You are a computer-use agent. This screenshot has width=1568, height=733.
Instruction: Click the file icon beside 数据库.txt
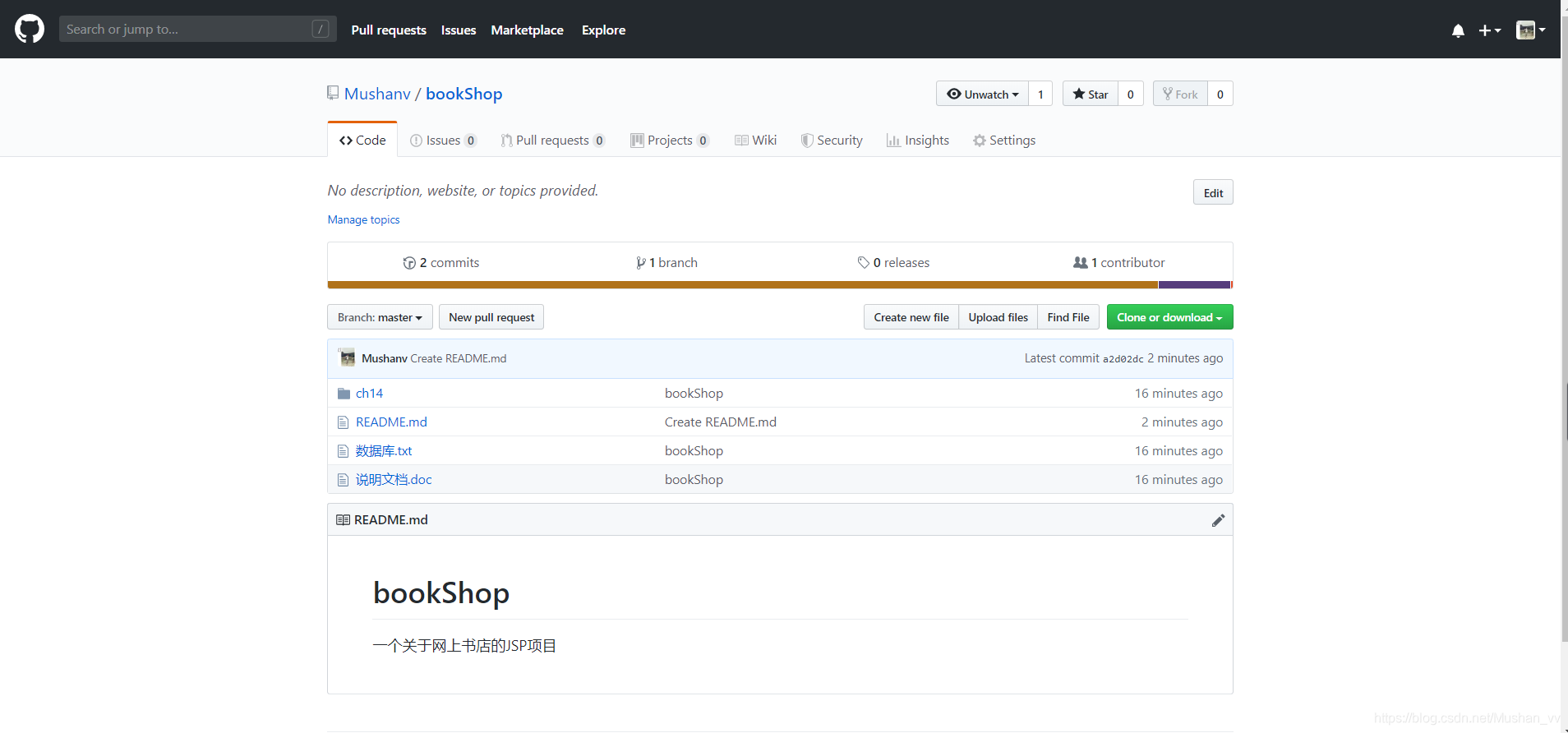(344, 451)
